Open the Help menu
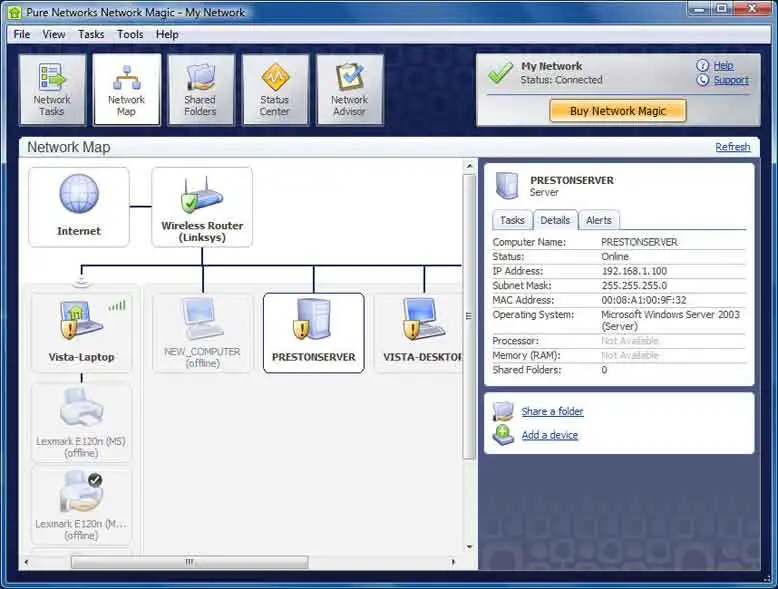 click(x=167, y=34)
